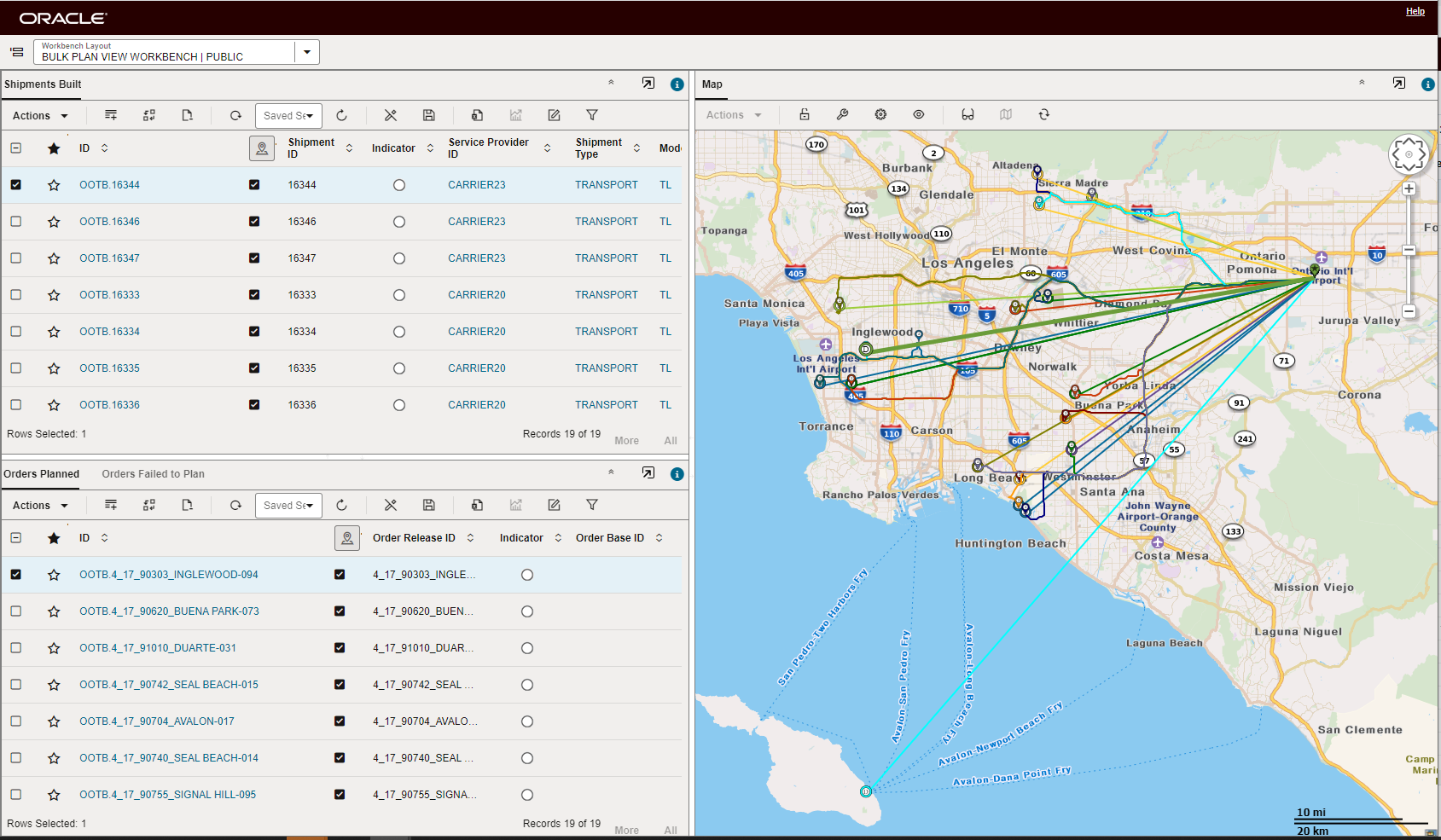Click the edit pencil icon in Orders Planned toolbar
Screen dimensions: 1441x840
pos(554,505)
